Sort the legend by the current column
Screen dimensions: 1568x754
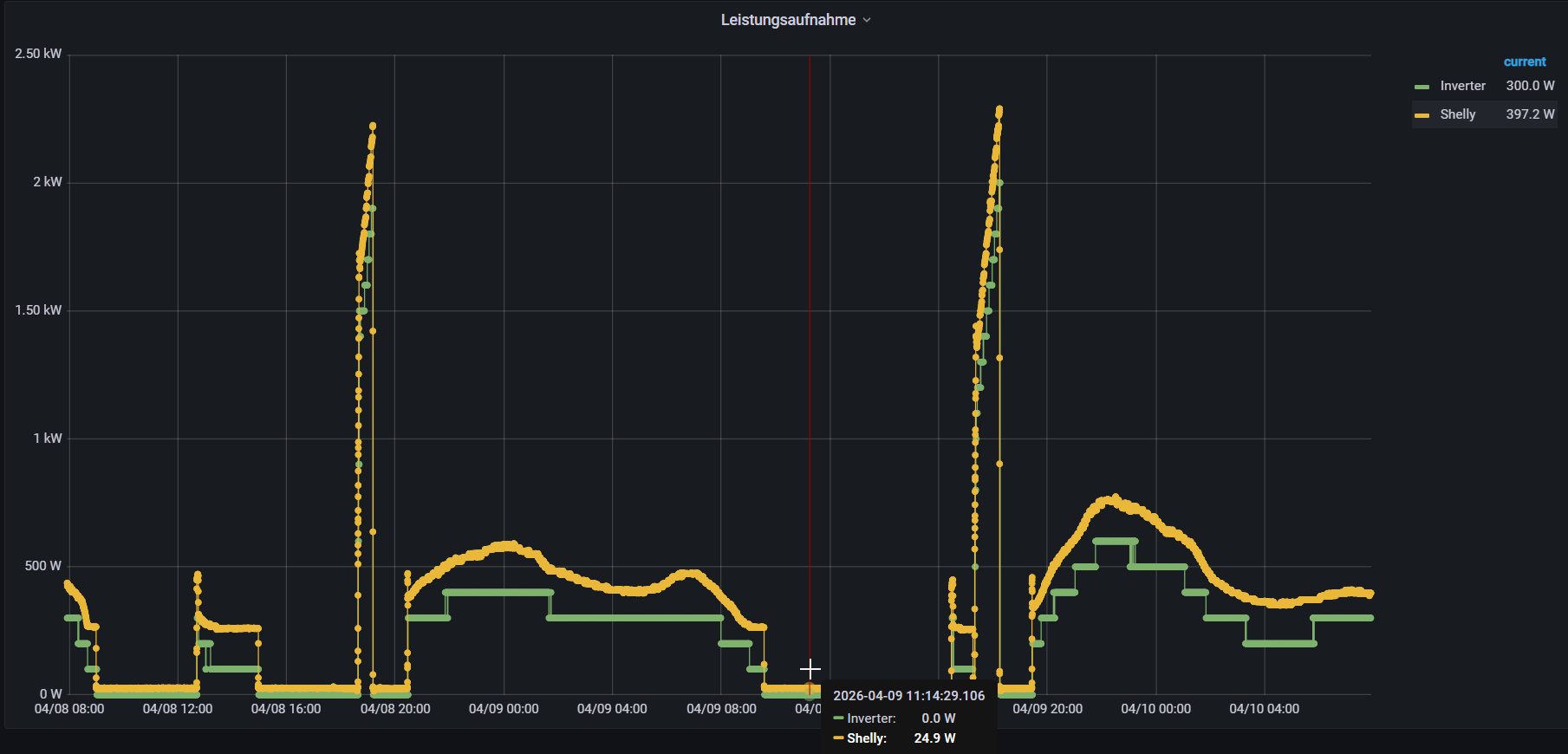pos(1524,62)
